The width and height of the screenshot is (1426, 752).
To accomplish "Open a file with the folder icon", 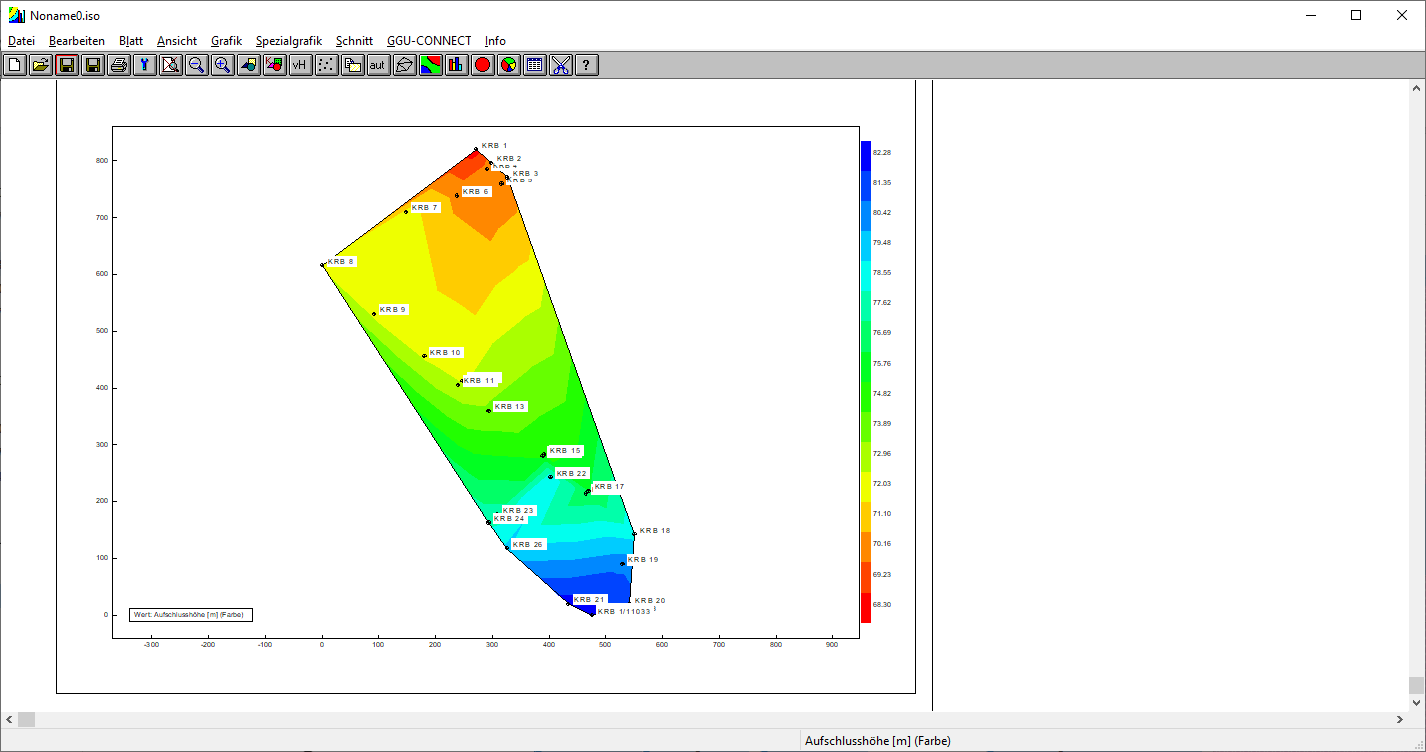I will (x=41, y=65).
